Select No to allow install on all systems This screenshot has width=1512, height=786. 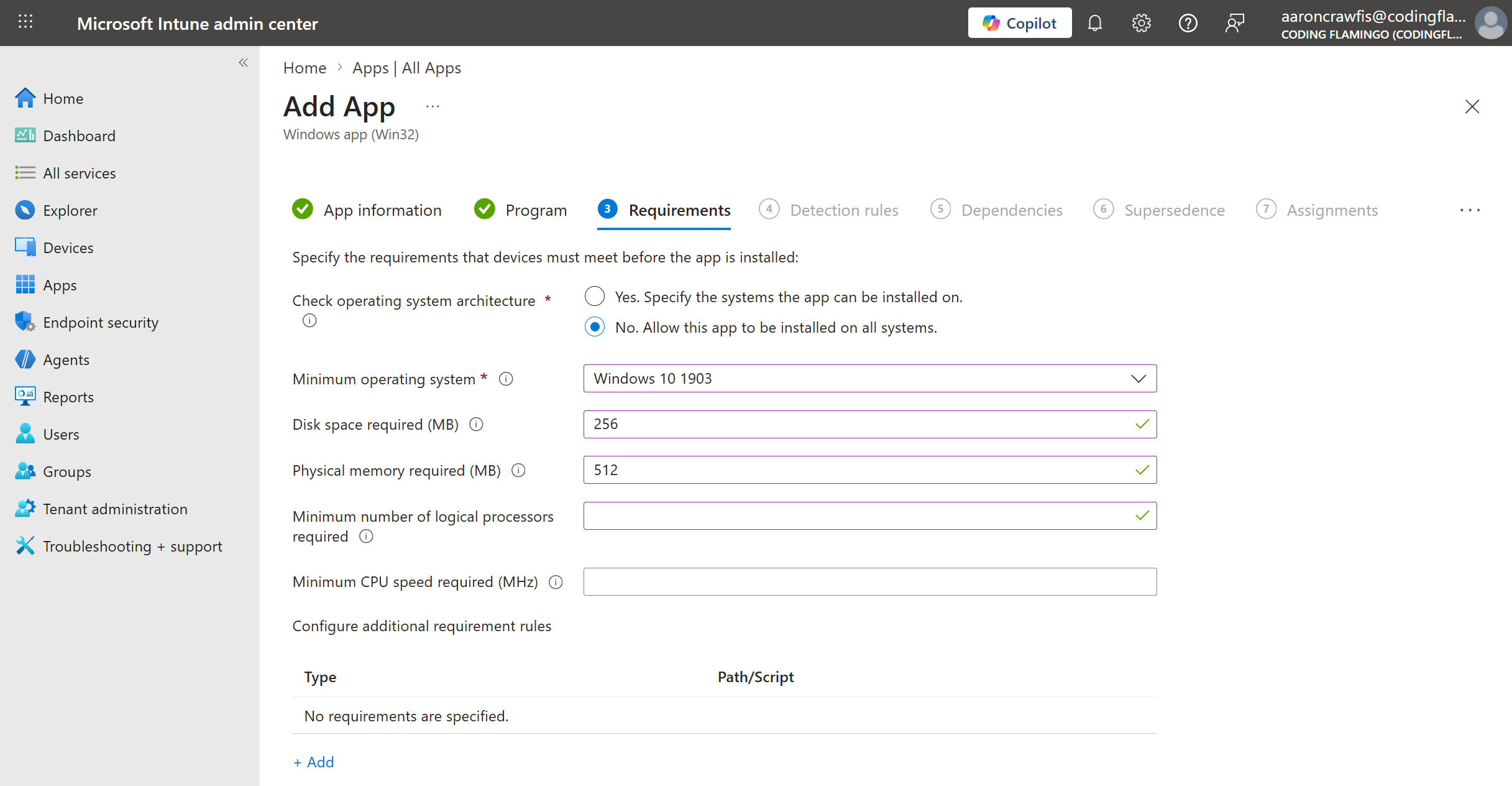pos(595,326)
